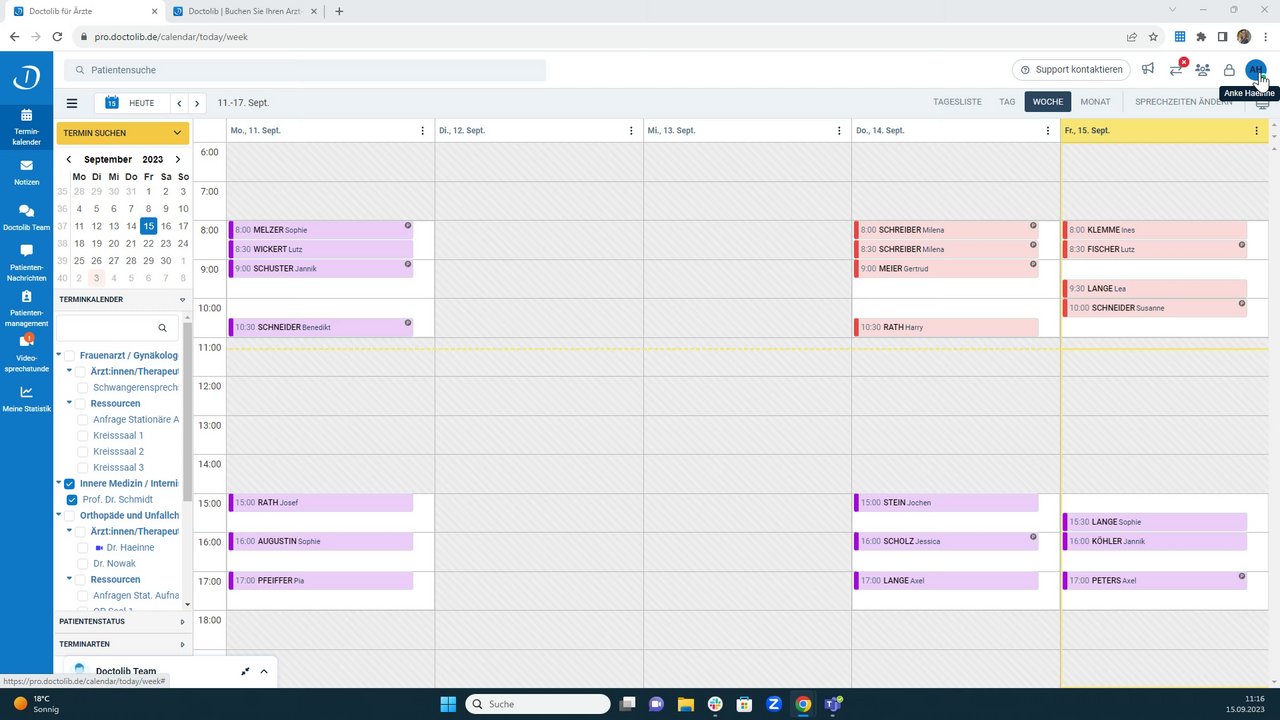Viewport: 1280px width, 720px height.
Task: Open 10:30 Rath Harry appointment
Action: (x=945, y=327)
